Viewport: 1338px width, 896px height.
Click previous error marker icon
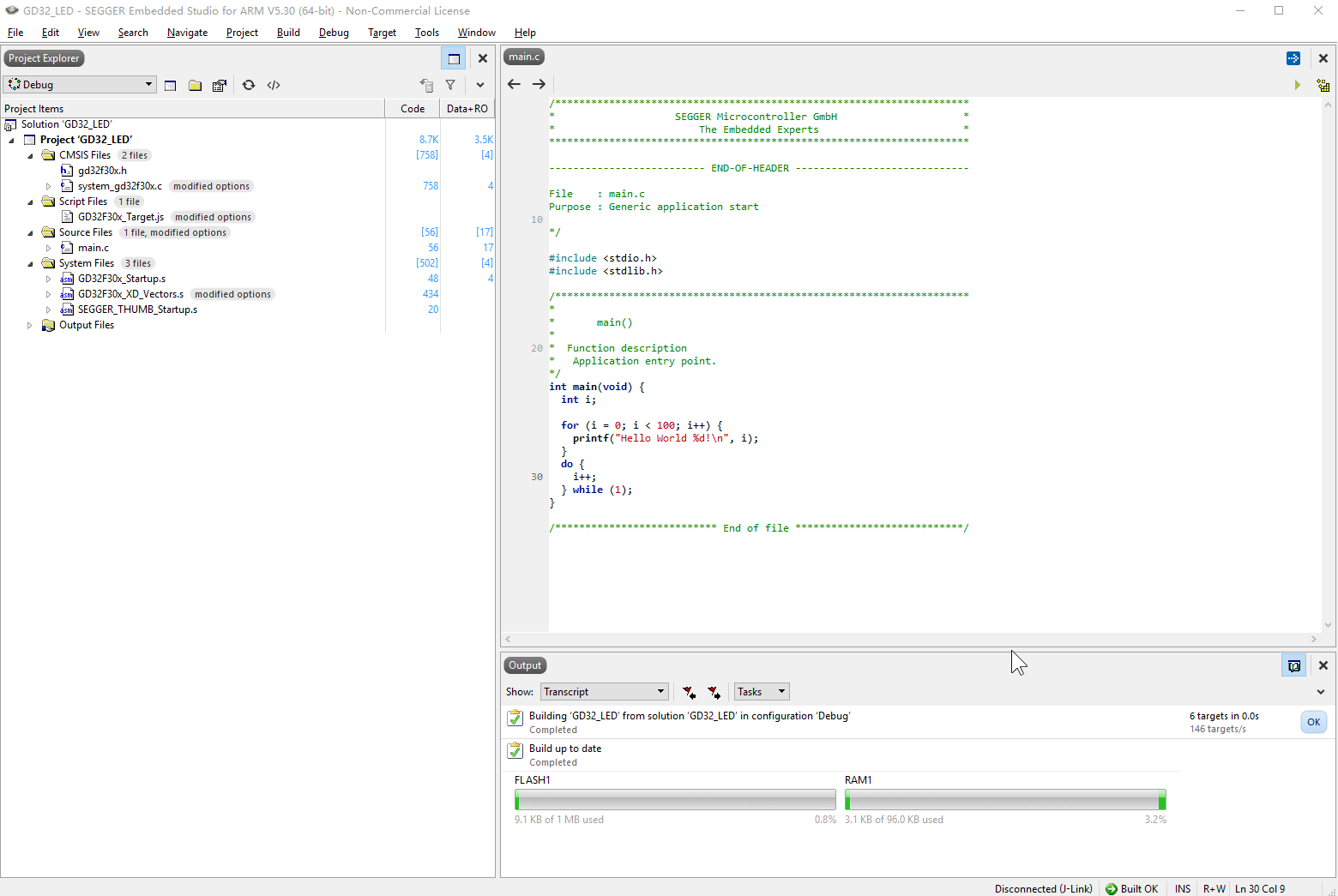[x=689, y=692]
